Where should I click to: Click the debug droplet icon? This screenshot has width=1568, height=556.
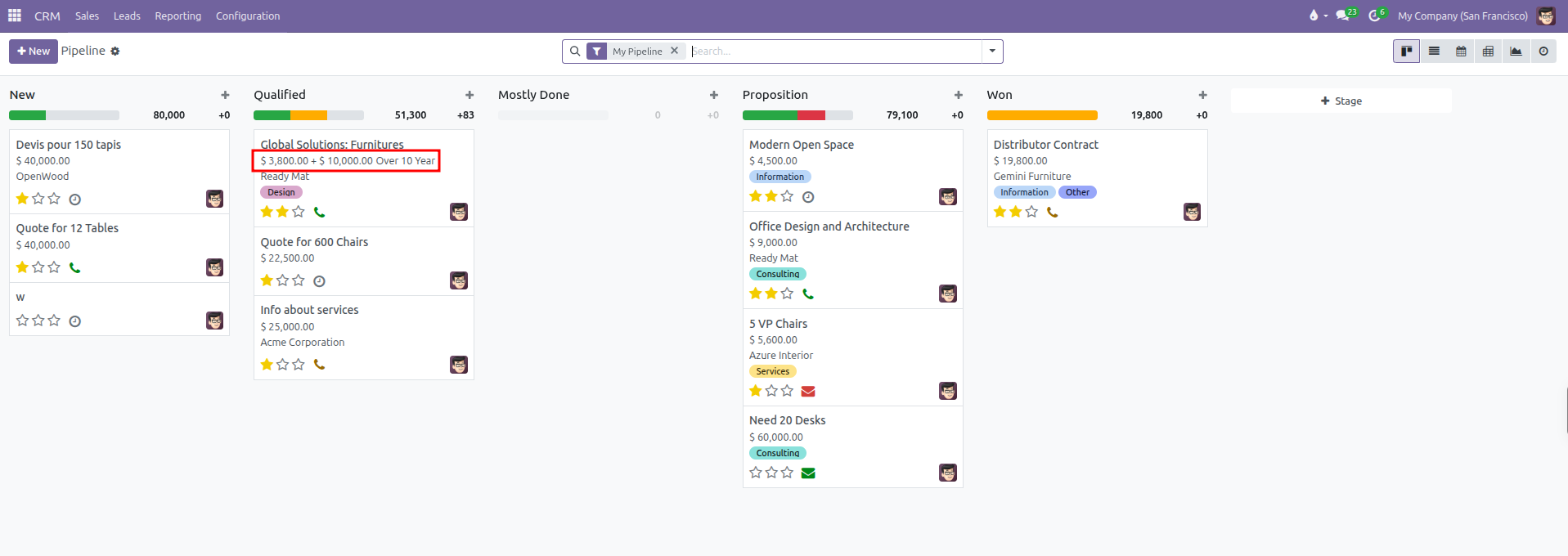(x=1314, y=16)
